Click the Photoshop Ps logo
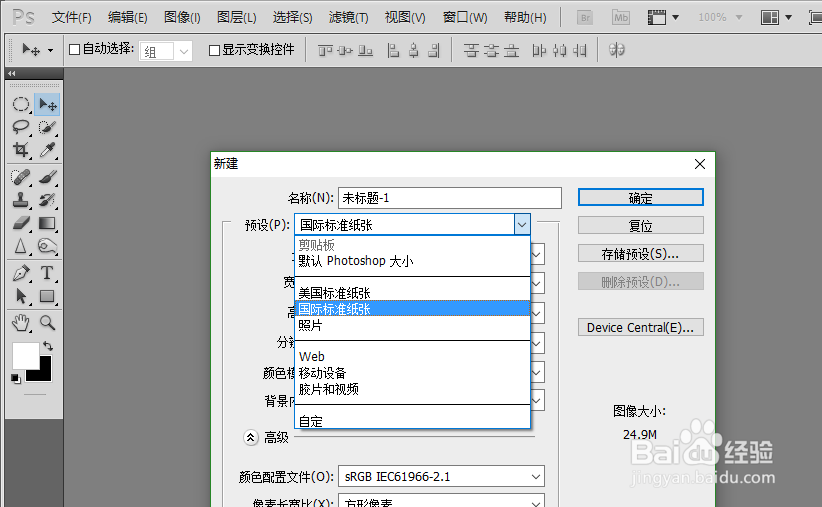 click(x=24, y=17)
